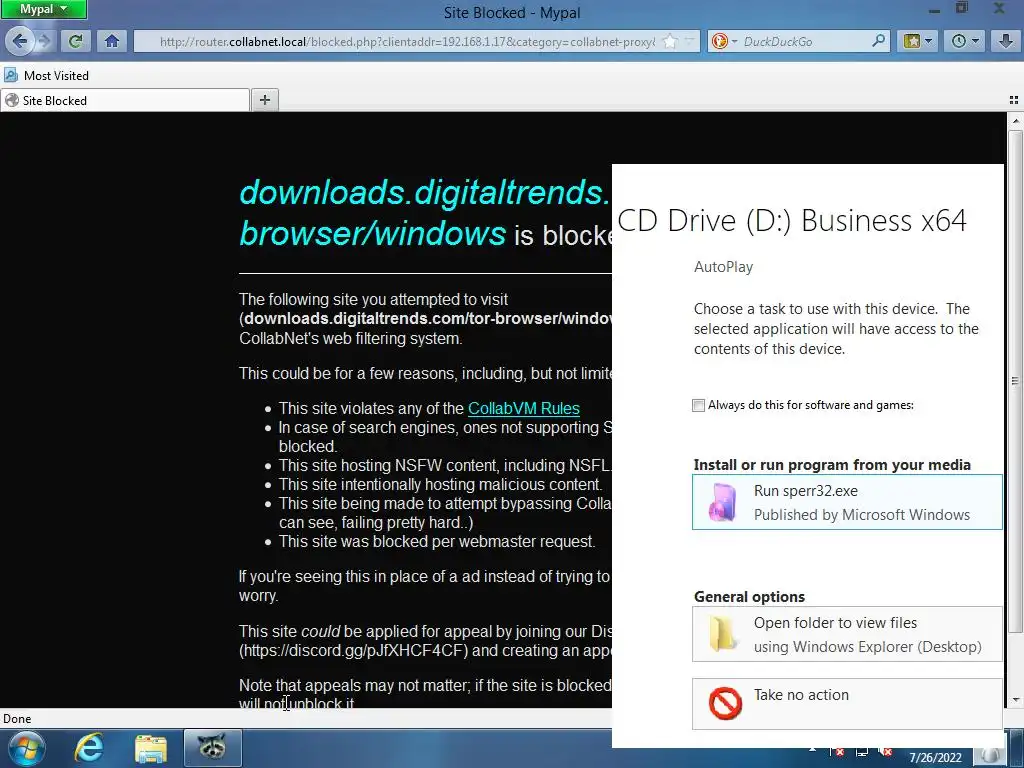This screenshot has height=768, width=1024.
Task: Check Always do this for software and games
Action: tap(699, 406)
